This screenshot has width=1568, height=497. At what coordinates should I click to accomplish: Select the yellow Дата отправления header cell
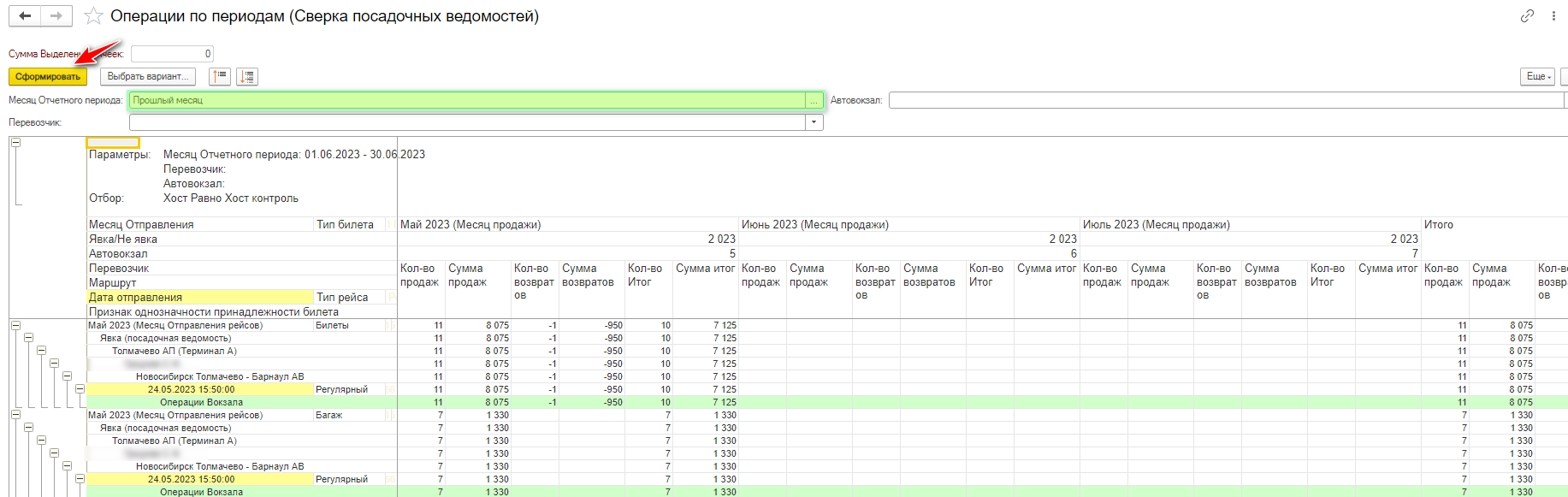point(200,298)
